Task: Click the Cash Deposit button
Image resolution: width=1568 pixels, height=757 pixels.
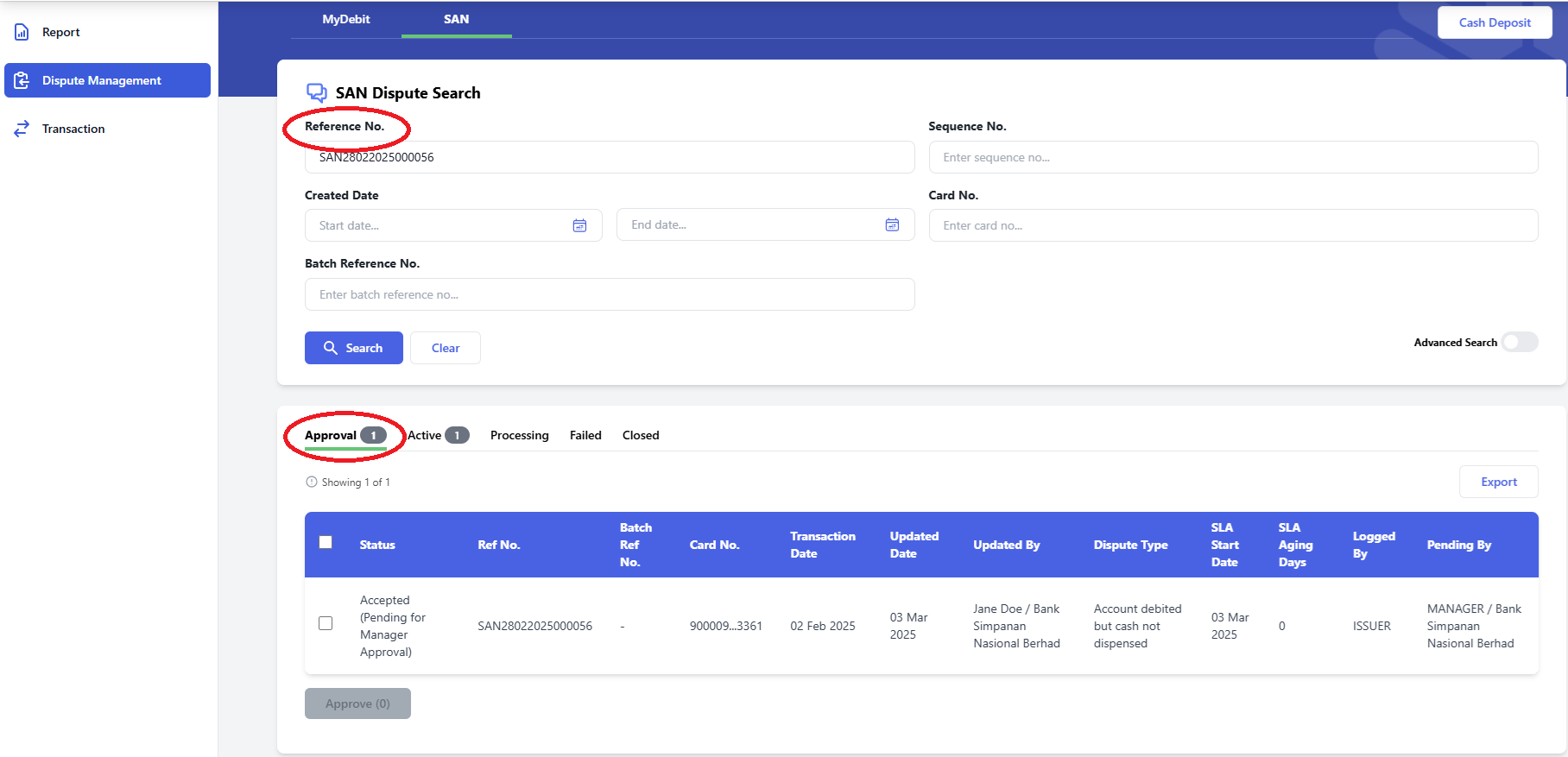Action: point(1495,22)
